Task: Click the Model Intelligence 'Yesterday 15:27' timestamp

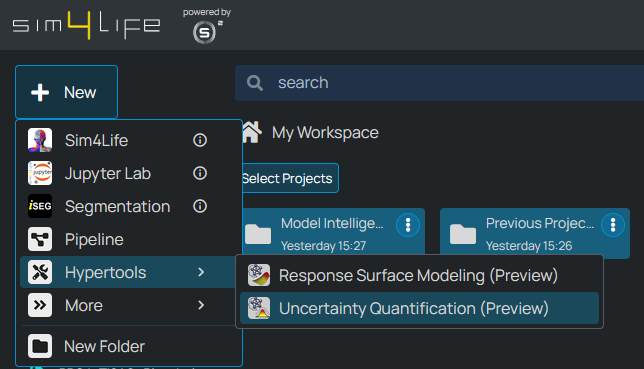Action: [323, 246]
